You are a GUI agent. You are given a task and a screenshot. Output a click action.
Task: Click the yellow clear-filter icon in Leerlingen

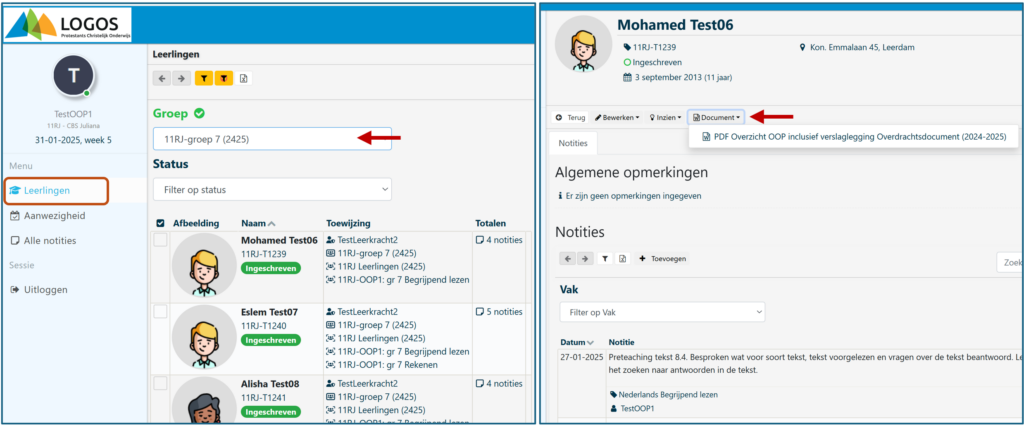pos(223,78)
